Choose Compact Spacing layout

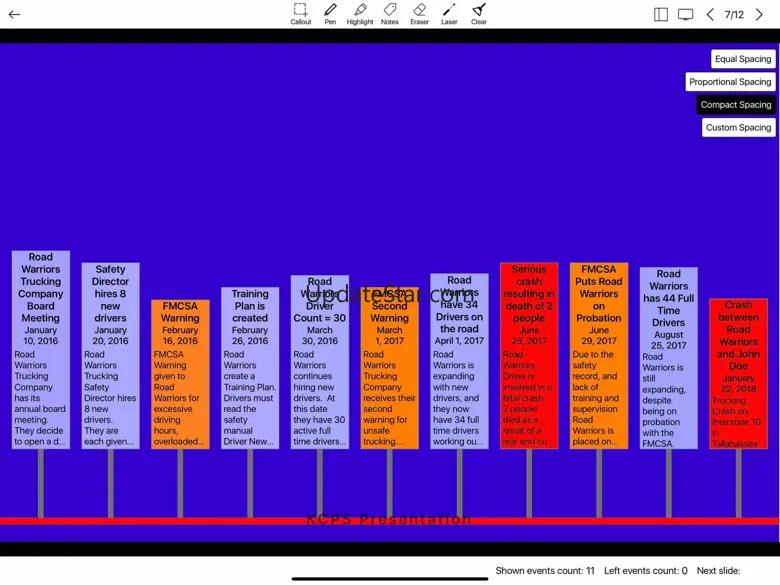coord(736,104)
